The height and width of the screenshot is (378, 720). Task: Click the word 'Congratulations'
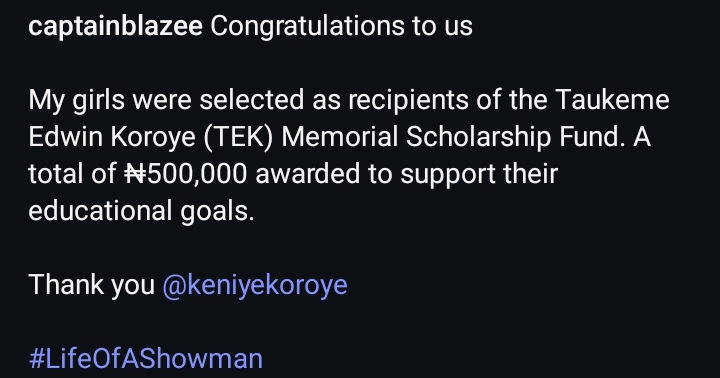307,26
